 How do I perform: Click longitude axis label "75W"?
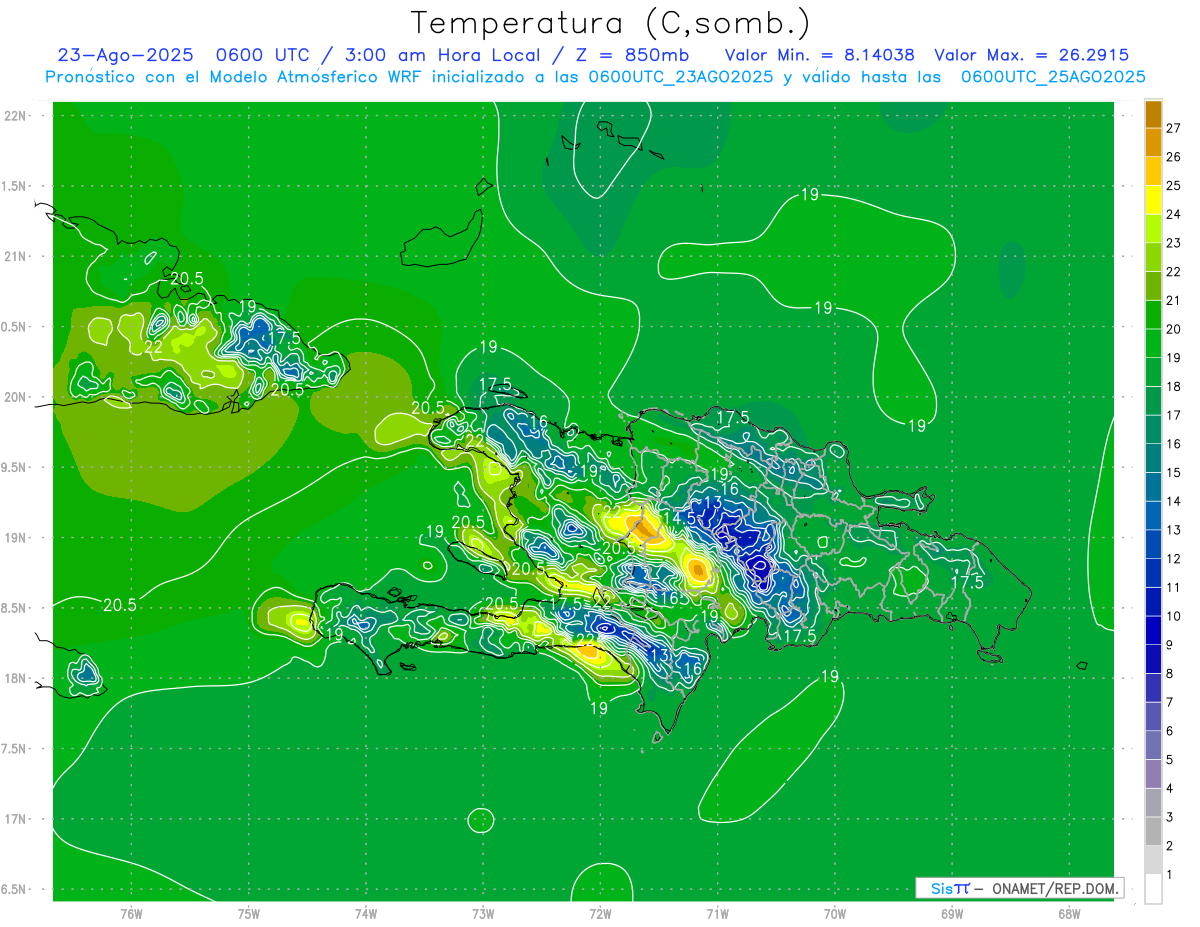point(249,913)
